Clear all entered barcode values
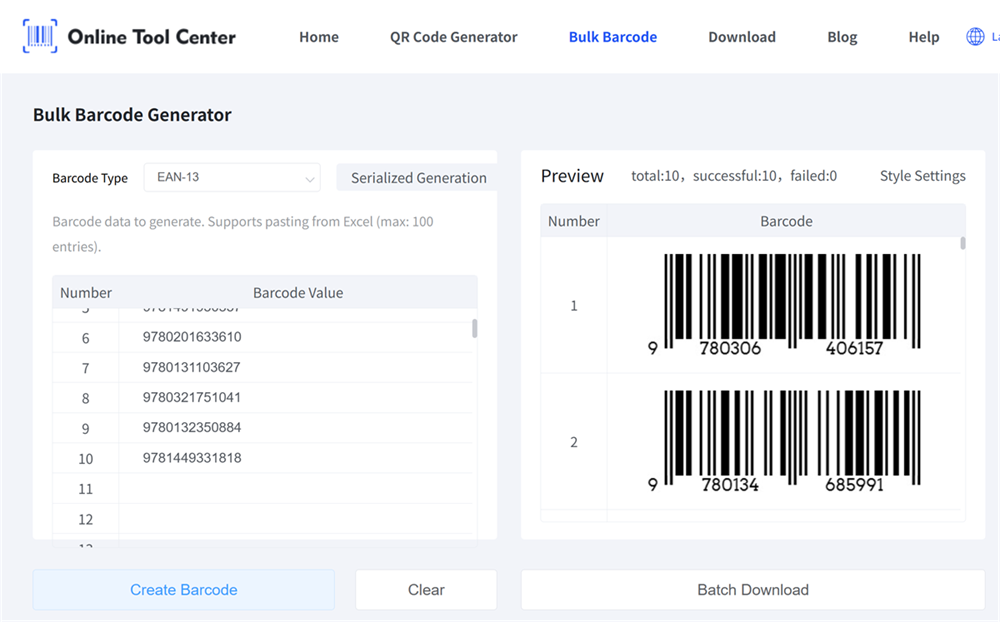Image resolution: width=1000 pixels, height=622 pixels. click(x=425, y=589)
